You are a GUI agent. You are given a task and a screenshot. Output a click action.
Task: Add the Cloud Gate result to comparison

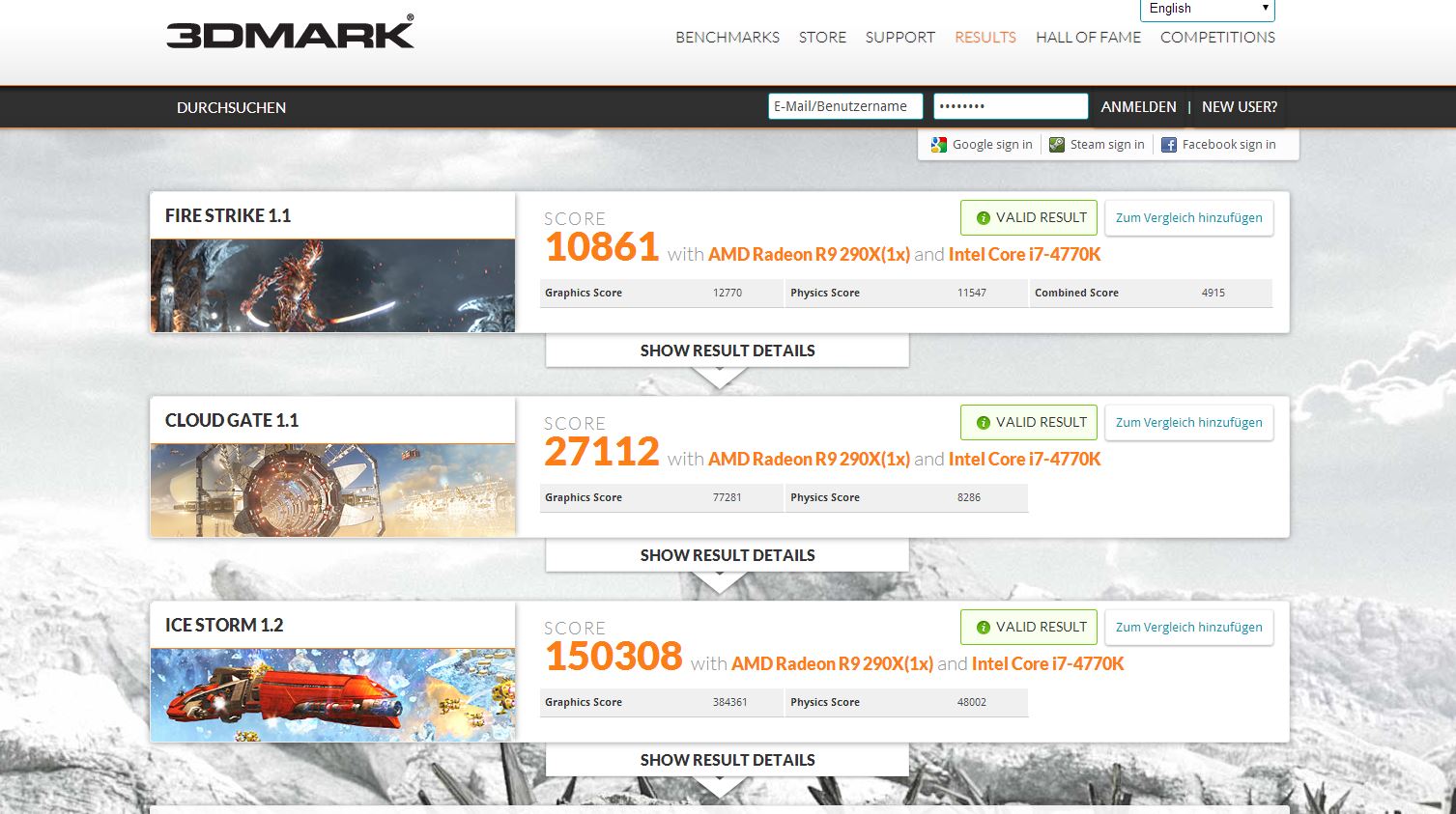[x=1189, y=423]
